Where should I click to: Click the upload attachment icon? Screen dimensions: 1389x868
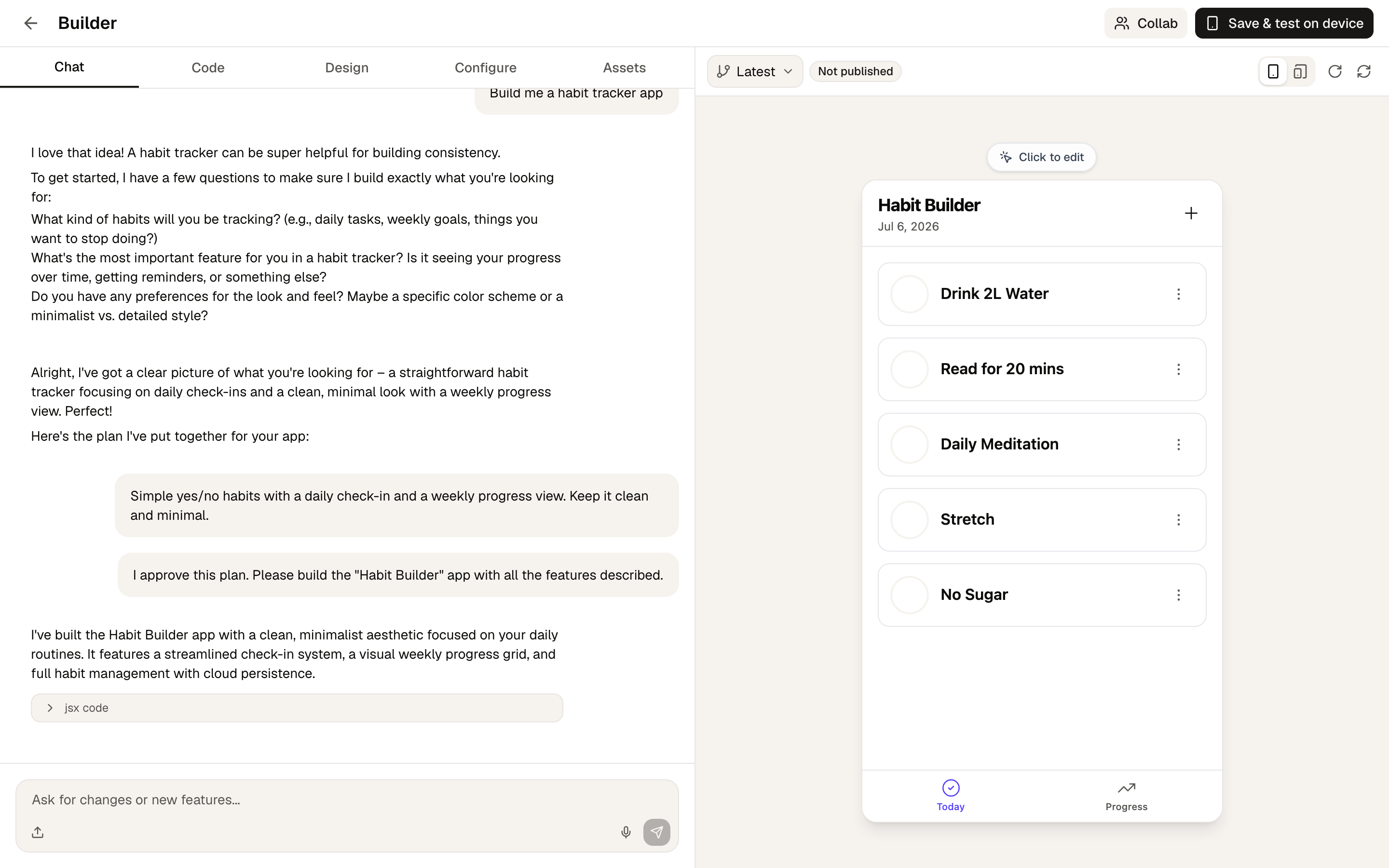(x=38, y=832)
